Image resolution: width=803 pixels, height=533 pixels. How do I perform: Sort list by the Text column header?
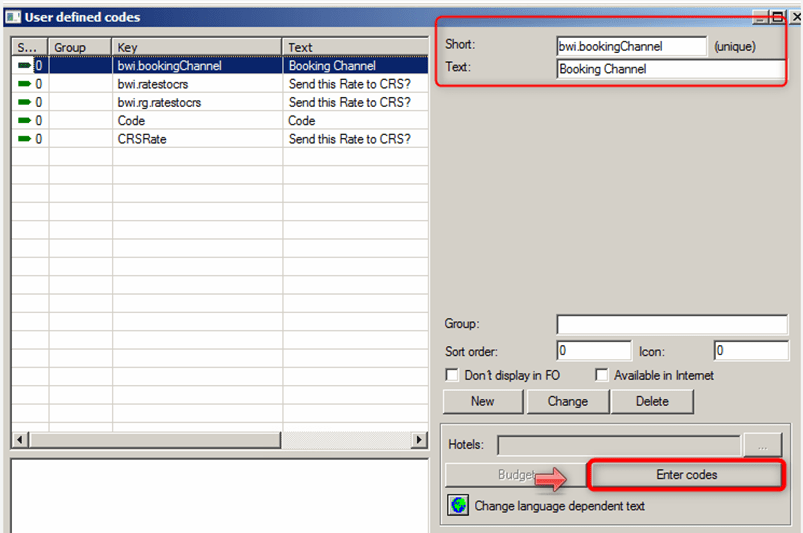355,47
